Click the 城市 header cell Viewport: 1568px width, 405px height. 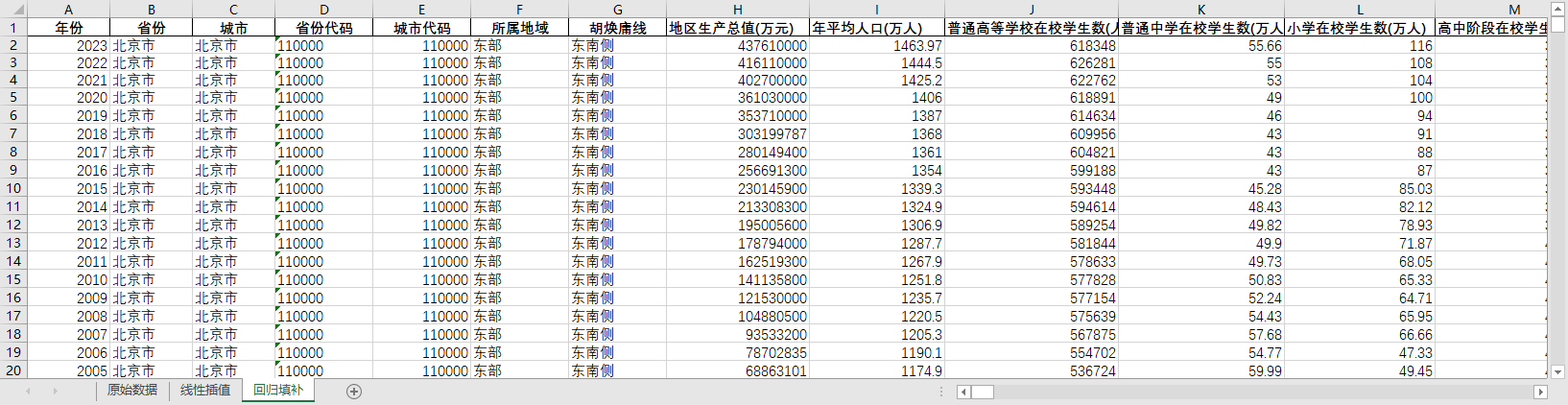pos(233,28)
